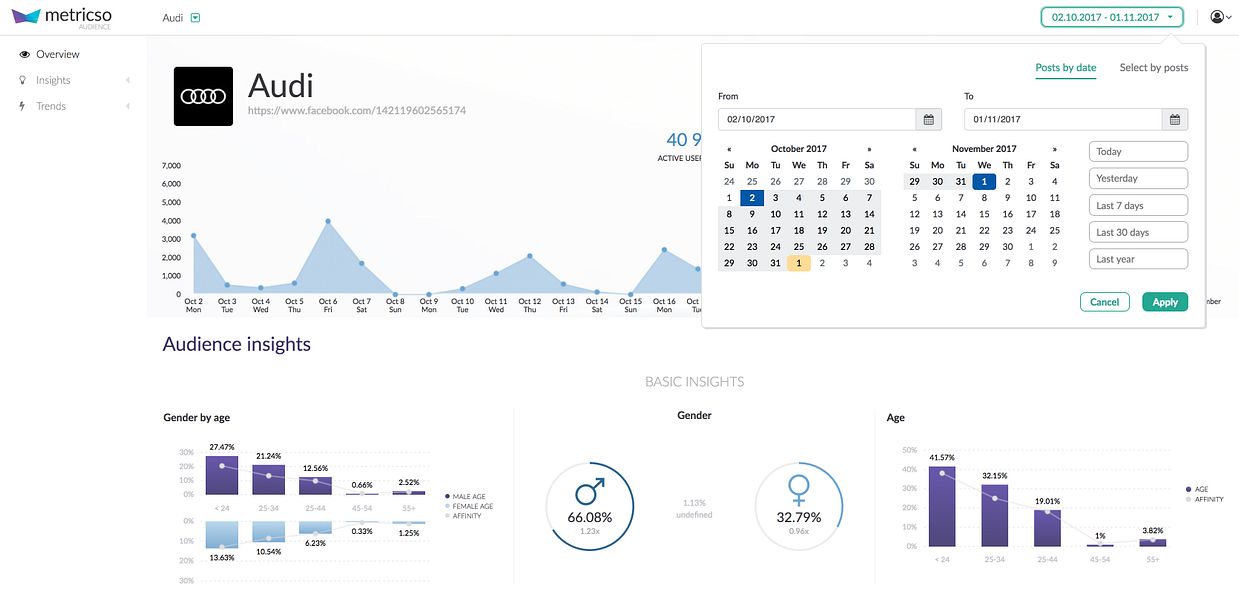
Task: Click the Oct 6 peak point on chart
Action: (328, 221)
